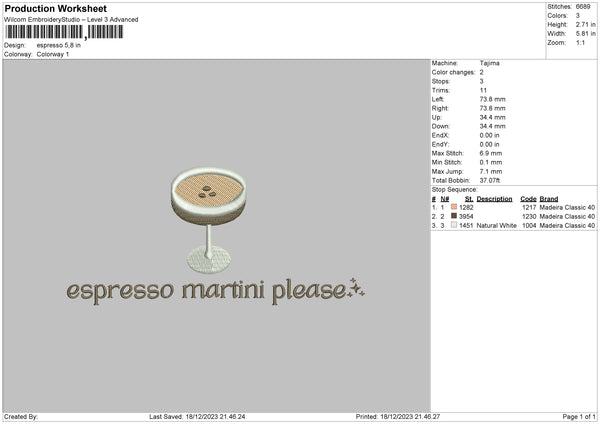Screen dimensions: 600x424
Task: Select the Width value 5.81 in
Action: pos(585,34)
